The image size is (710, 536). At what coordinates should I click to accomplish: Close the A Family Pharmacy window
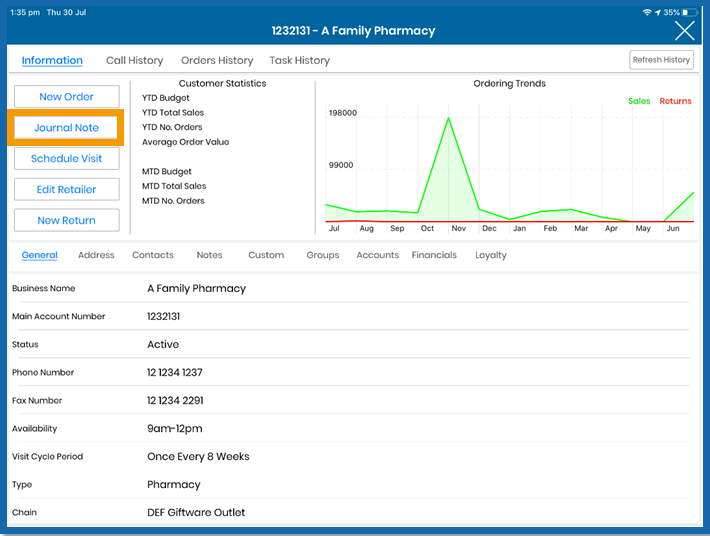684,31
